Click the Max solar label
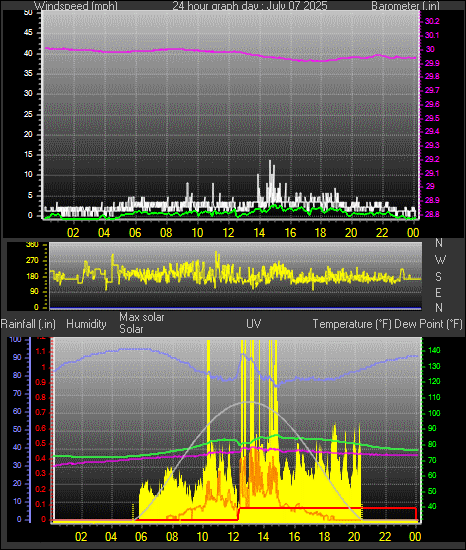Viewport: 466px width, 550px height. click(x=142, y=317)
